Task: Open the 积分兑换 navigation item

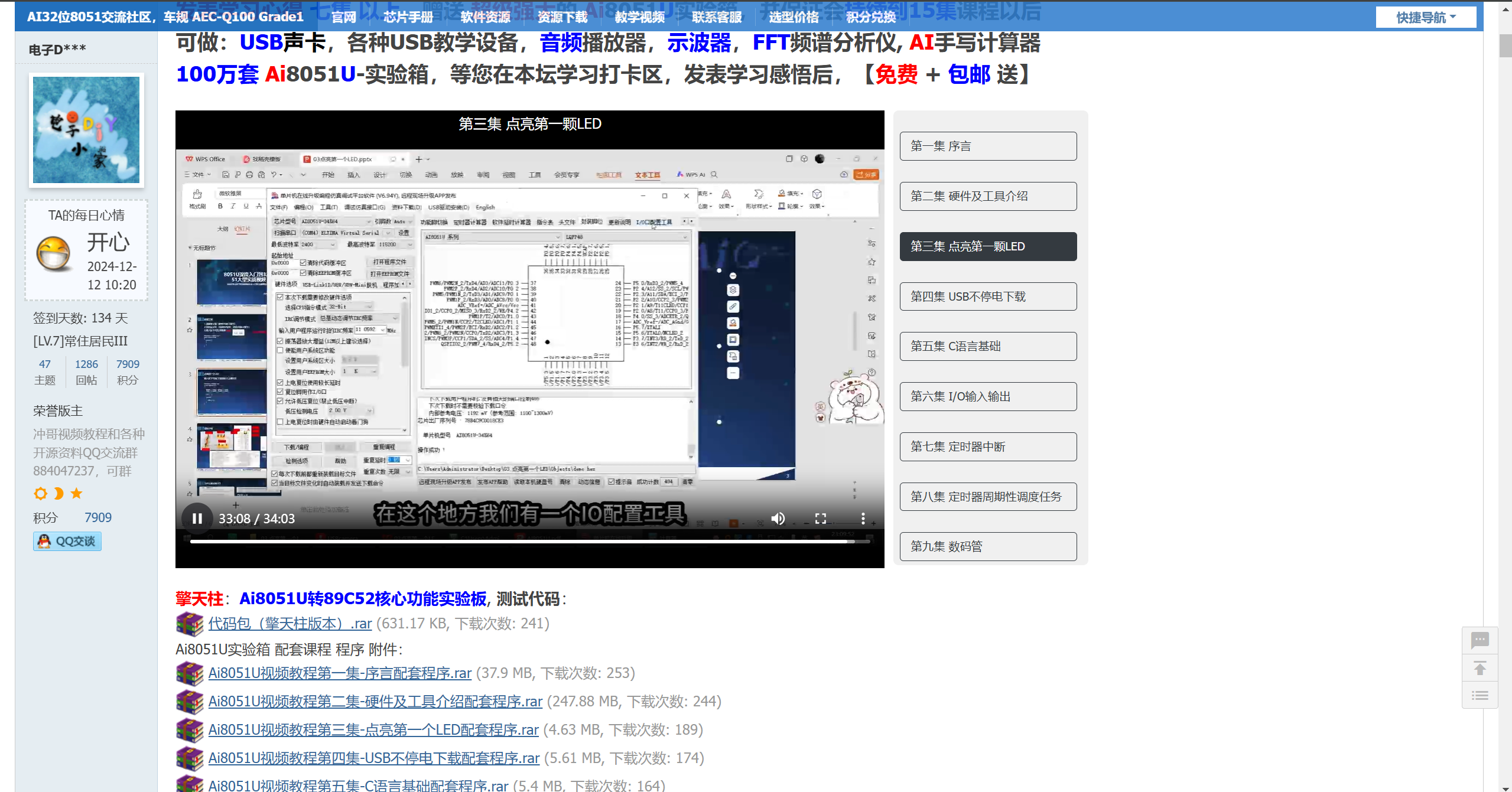Action: tap(871, 17)
